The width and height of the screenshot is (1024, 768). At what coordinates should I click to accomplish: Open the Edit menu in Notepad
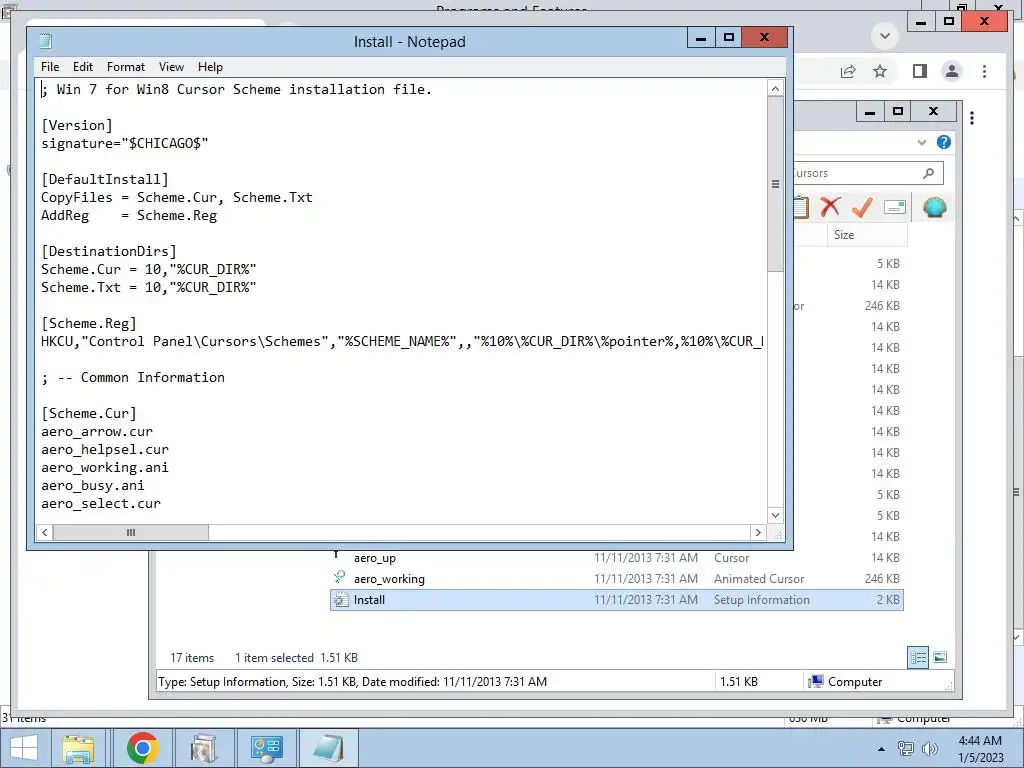pos(82,67)
